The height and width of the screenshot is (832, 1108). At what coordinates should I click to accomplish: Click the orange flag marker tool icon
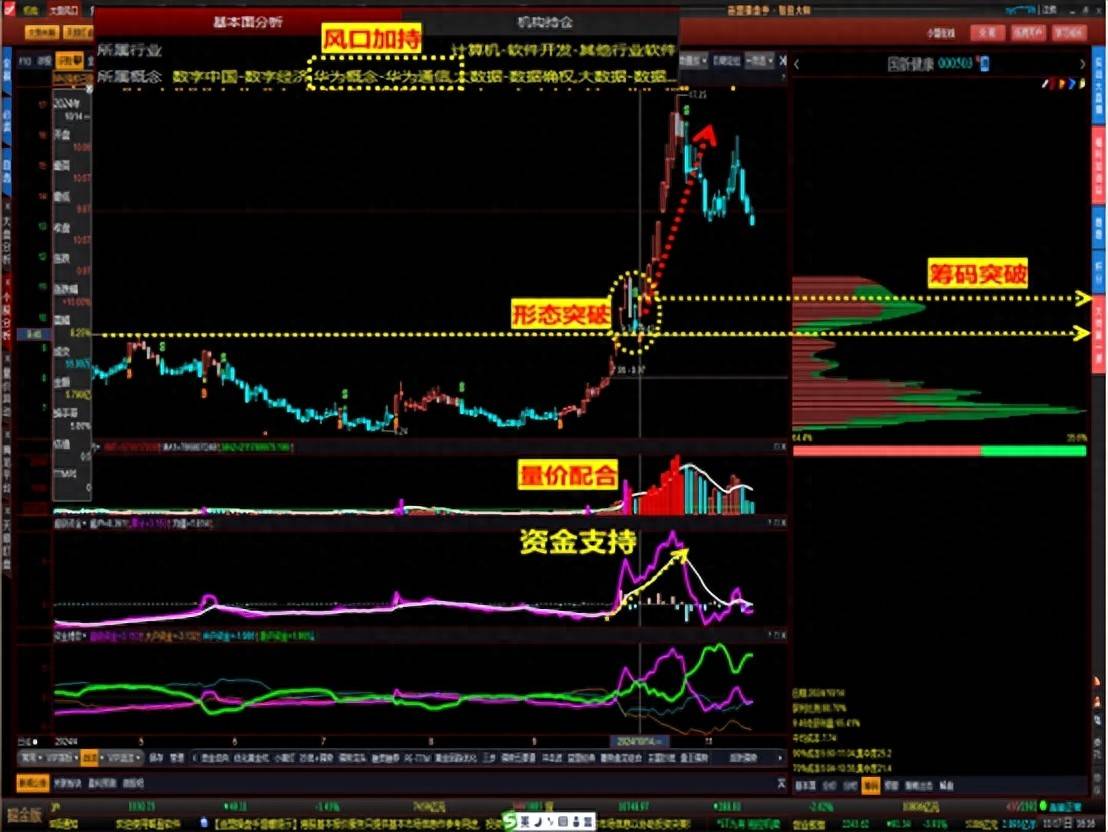(1061, 84)
